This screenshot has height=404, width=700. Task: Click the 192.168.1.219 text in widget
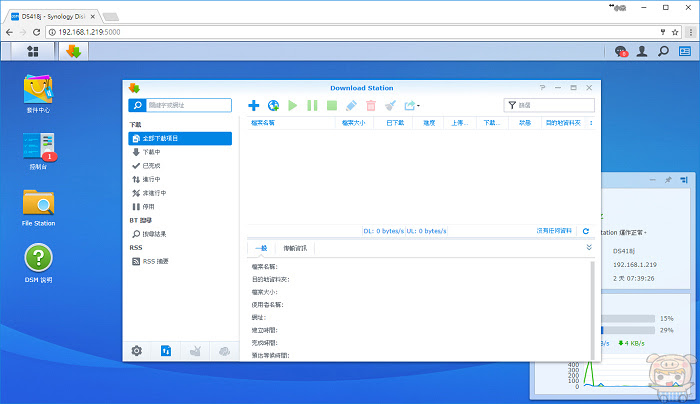point(635,265)
